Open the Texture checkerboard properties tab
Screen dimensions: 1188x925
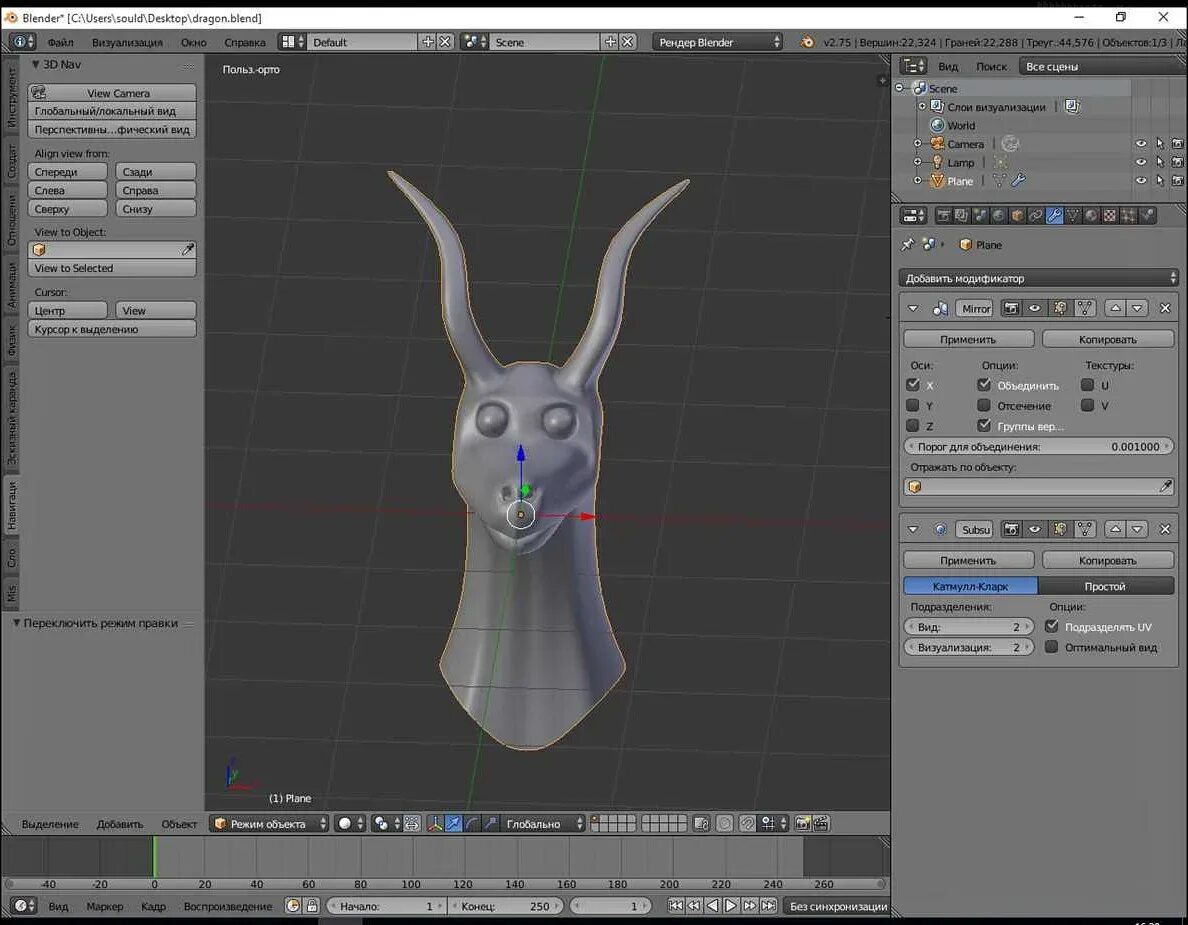pyautogui.click(x=1109, y=216)
